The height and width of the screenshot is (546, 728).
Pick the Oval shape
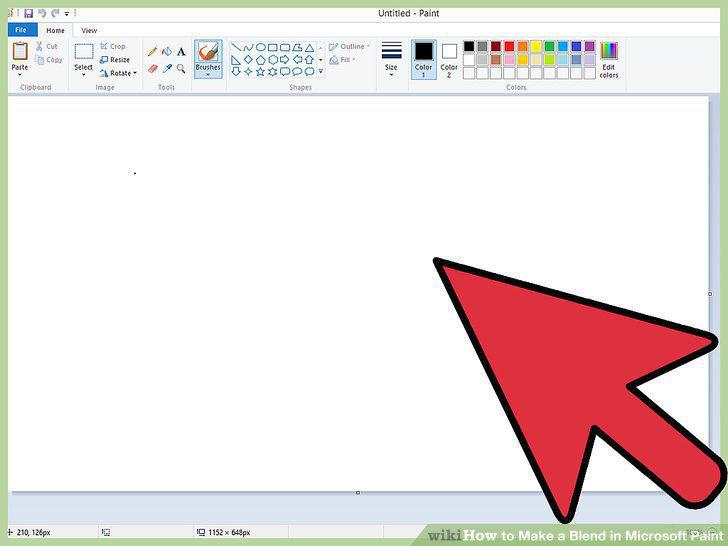coord(260,47)
